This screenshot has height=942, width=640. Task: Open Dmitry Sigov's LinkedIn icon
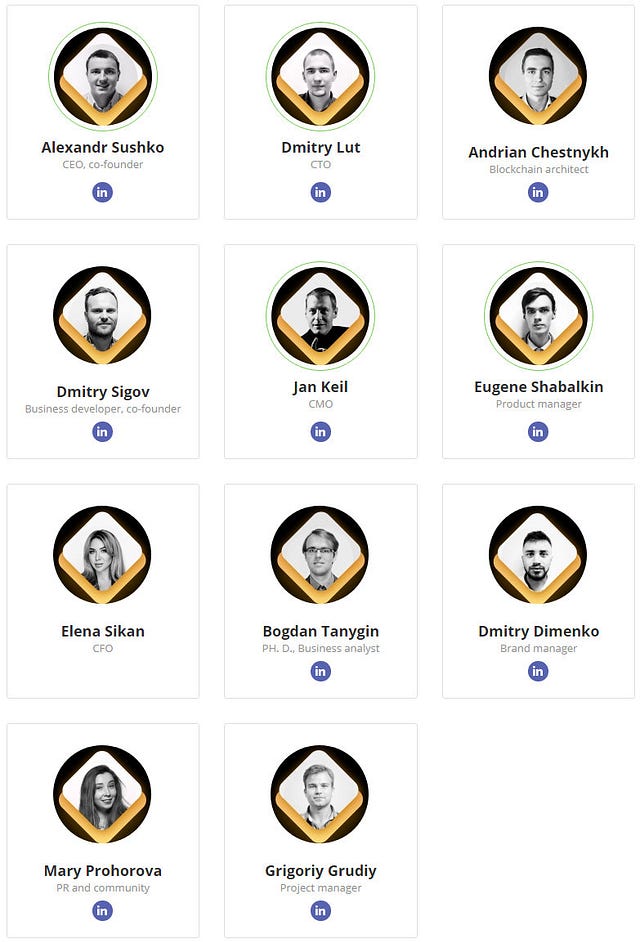(x=102, y=431)
